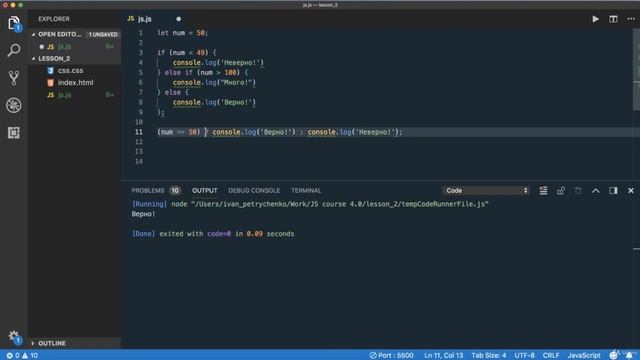Open the Search view in activity bar
Image resolution: width=640 pixels, height=360 pixels.
click(13, 50)
